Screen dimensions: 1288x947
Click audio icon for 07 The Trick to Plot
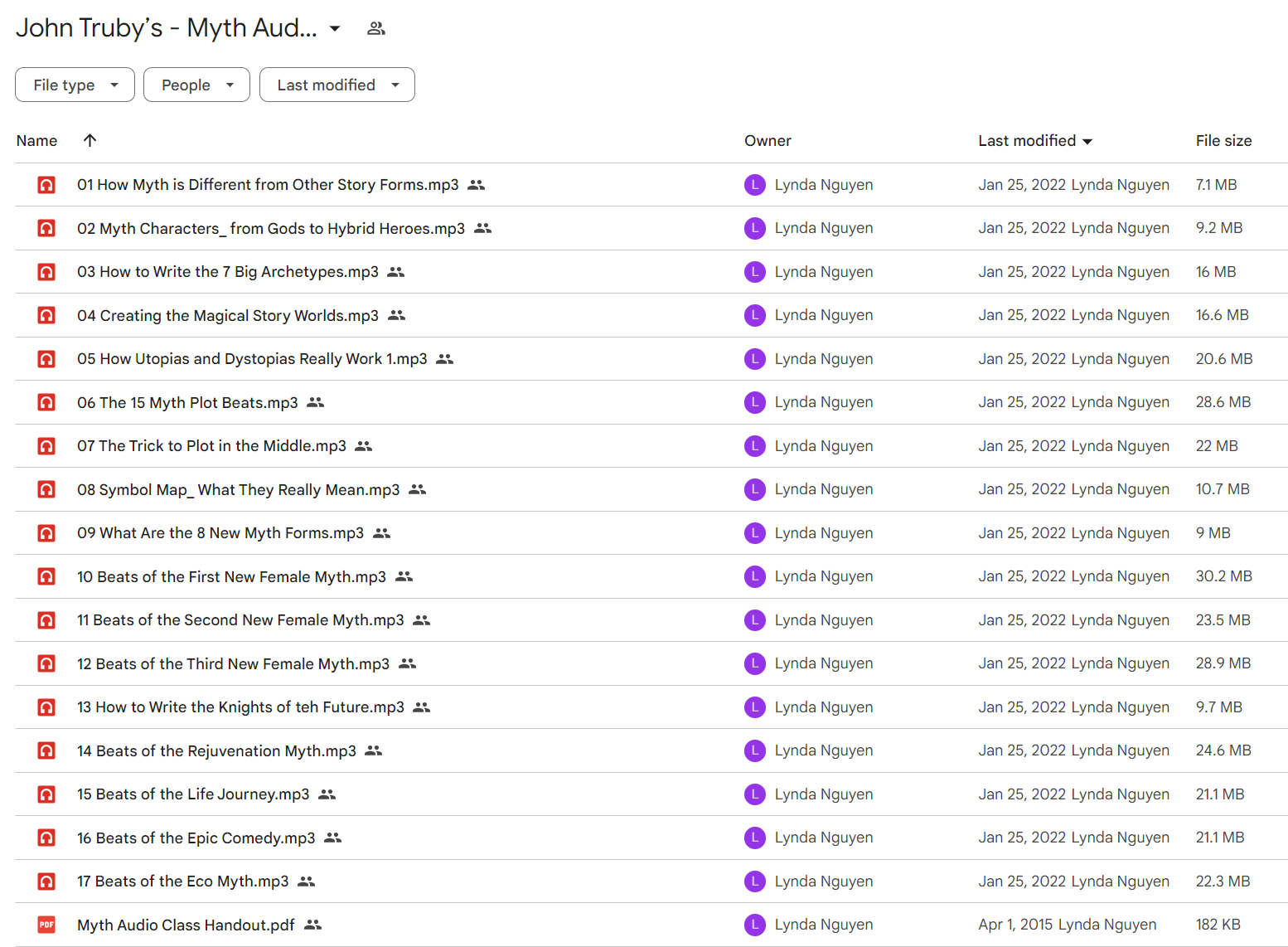(46, 446)
